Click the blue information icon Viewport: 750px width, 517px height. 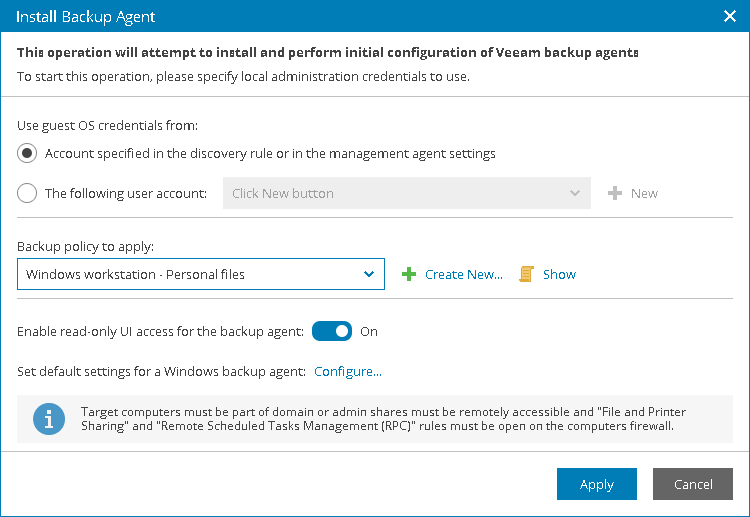(x=48, y=419)
